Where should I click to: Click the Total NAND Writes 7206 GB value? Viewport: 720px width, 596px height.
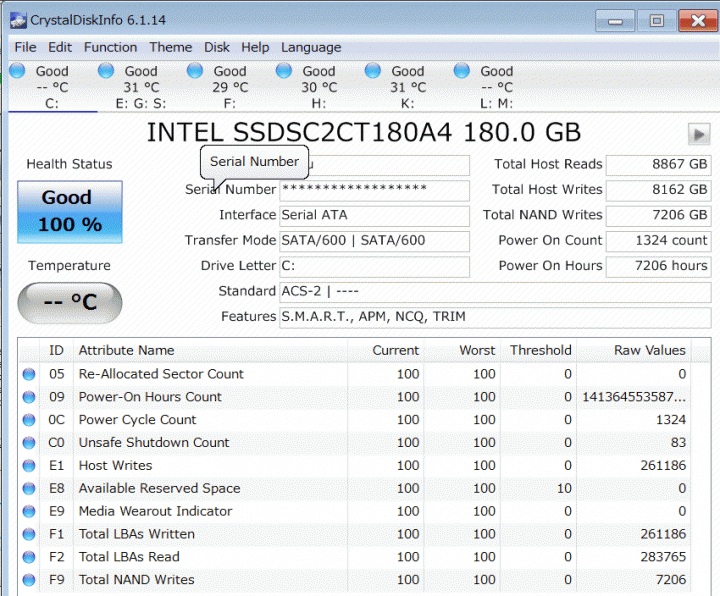(658, 215)
